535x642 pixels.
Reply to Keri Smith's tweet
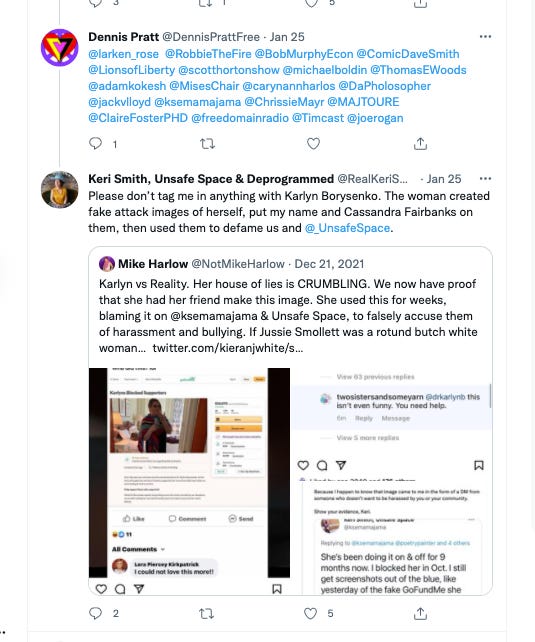[95, 613]
